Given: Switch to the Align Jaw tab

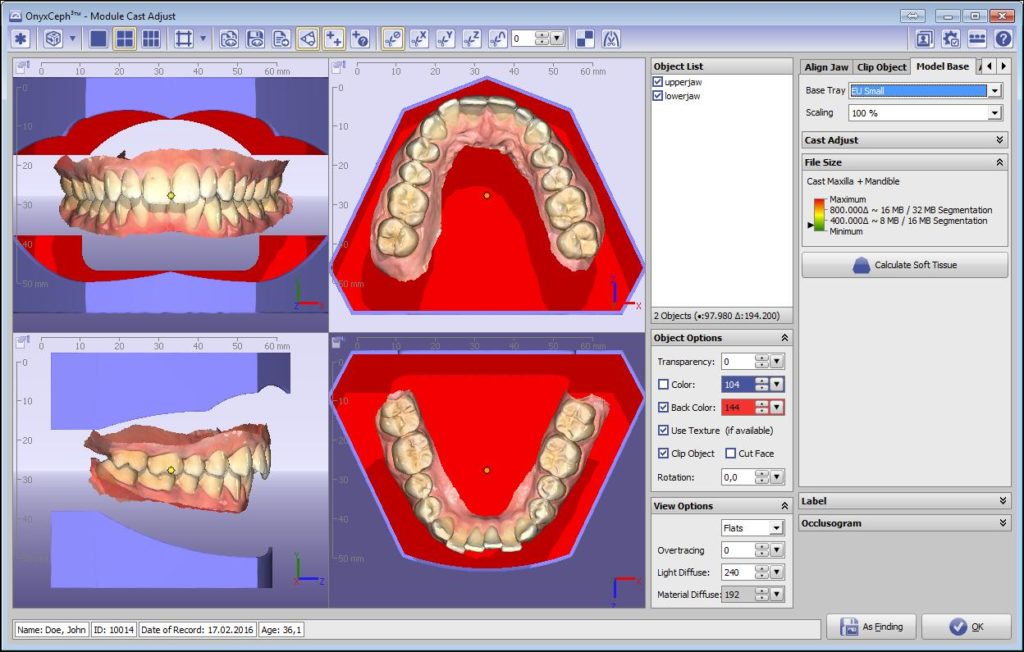Looking at the screenshot, I should (x=826, y=67).
